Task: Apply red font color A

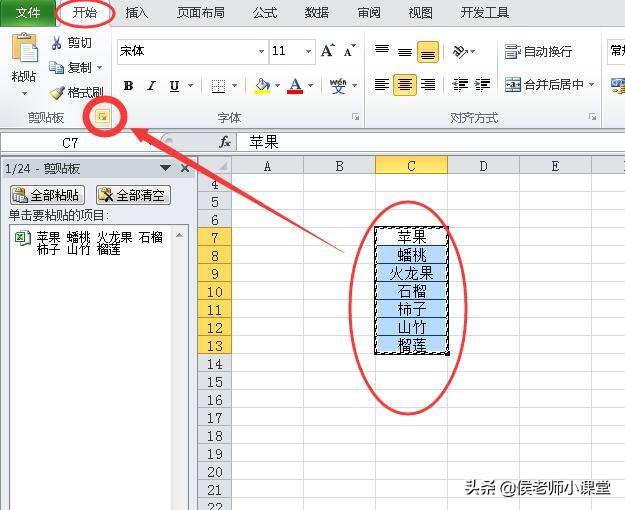Action: coord(295,85)
